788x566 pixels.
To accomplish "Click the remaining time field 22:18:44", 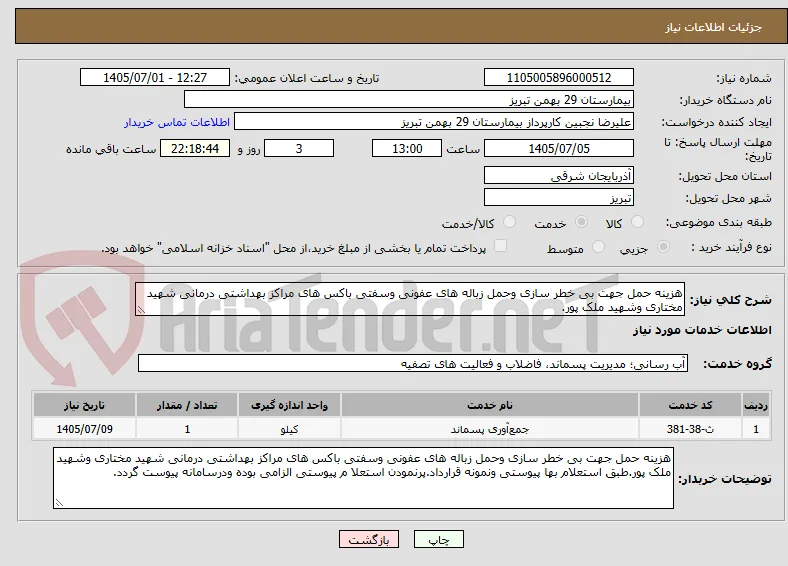I will pos(195,148).
